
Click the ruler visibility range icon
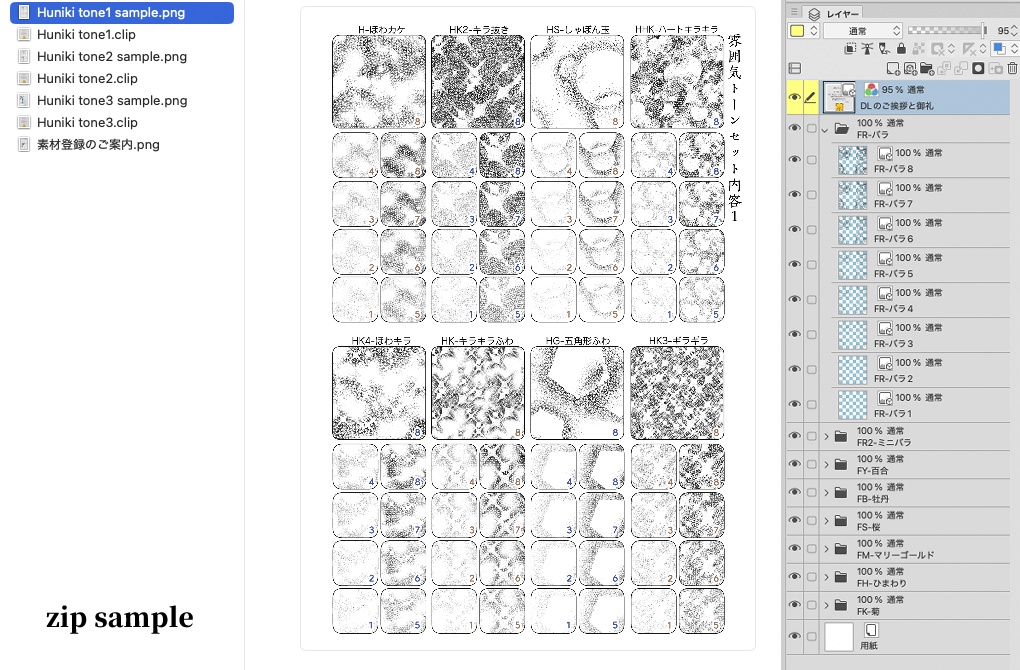point(969,49)
